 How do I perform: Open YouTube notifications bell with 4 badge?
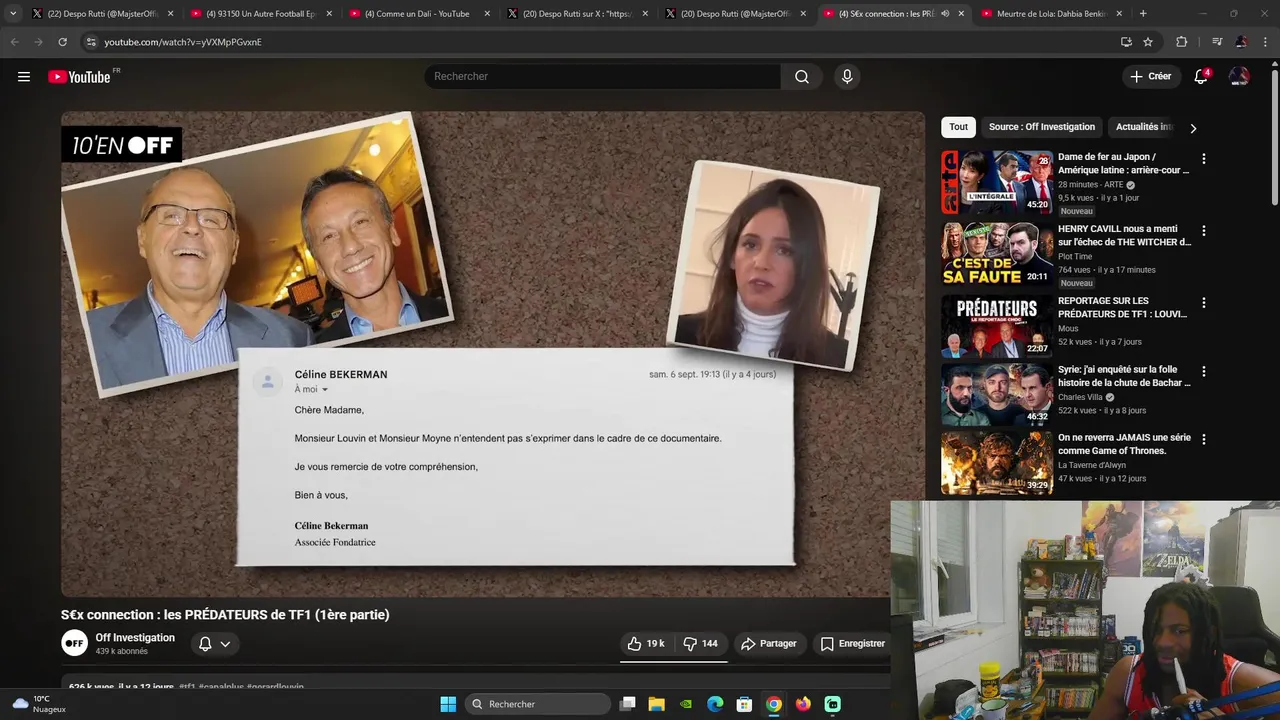[x=1201, y=77]
